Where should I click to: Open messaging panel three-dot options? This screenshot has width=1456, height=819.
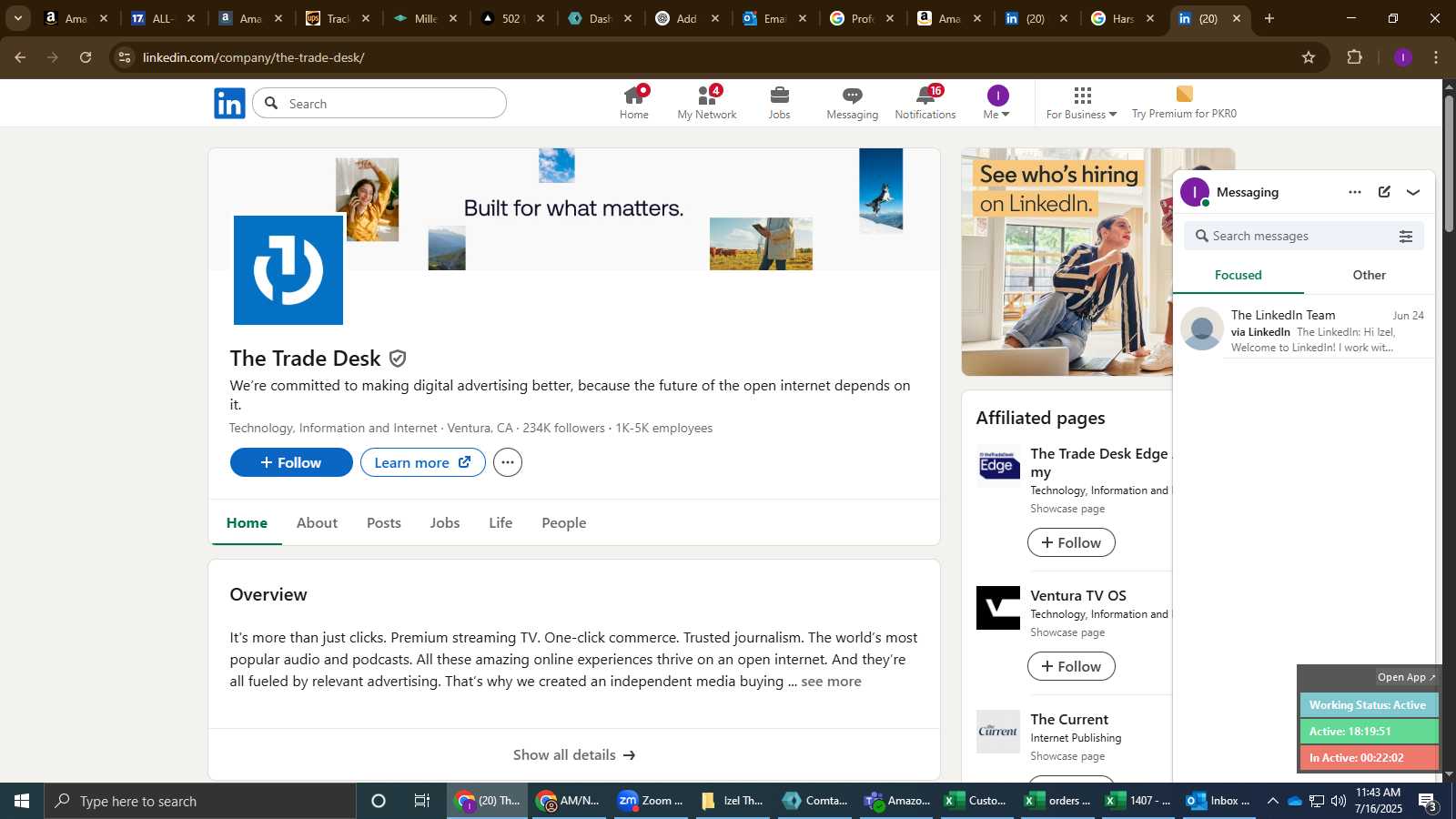pos(1355,192)
